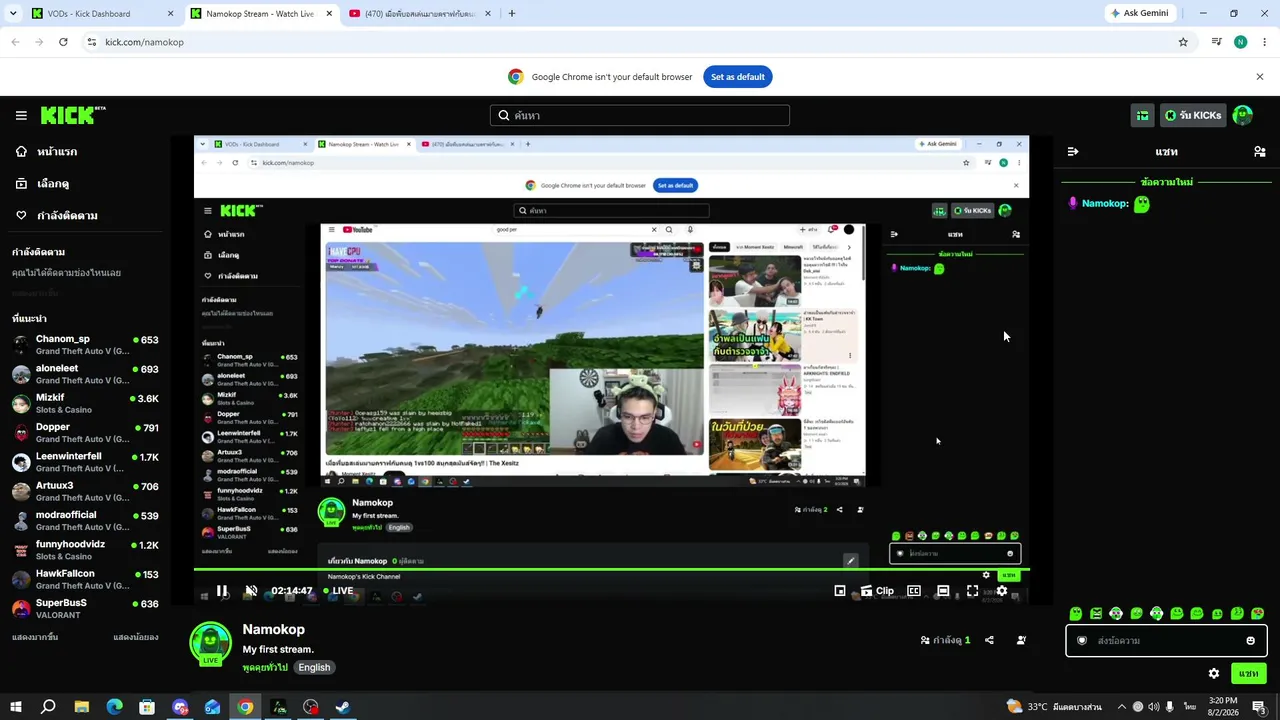
Task: Click the stream seek progress bar
Action: 611,570
